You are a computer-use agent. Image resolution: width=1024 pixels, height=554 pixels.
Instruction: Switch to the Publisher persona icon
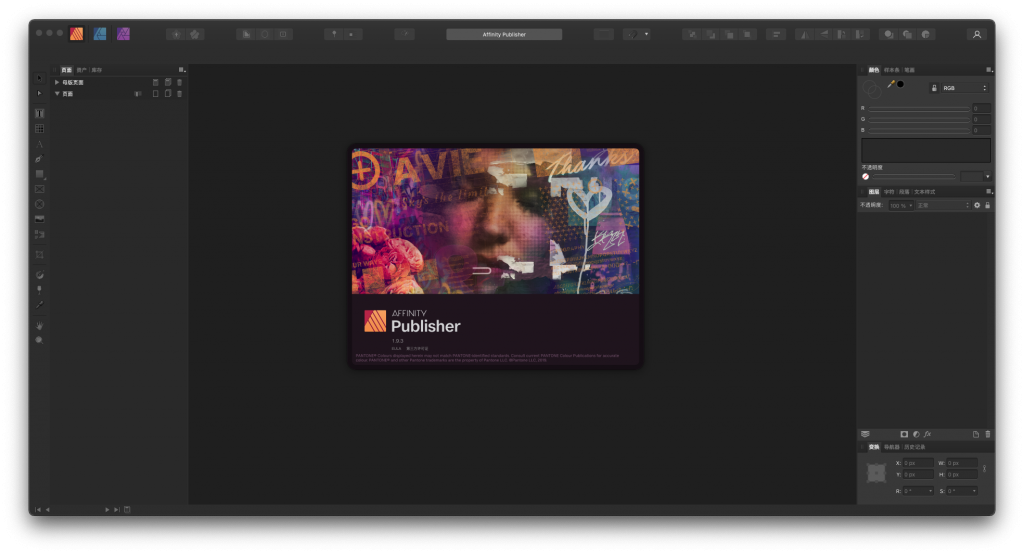pos(76,34)
